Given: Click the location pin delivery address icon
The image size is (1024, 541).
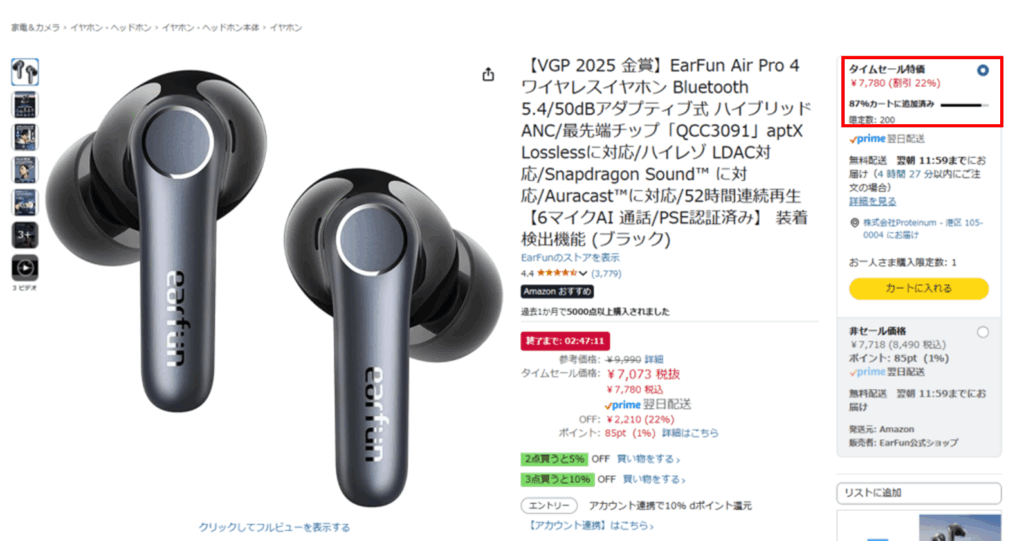Looking at the screenshot, I should [854, 223].
